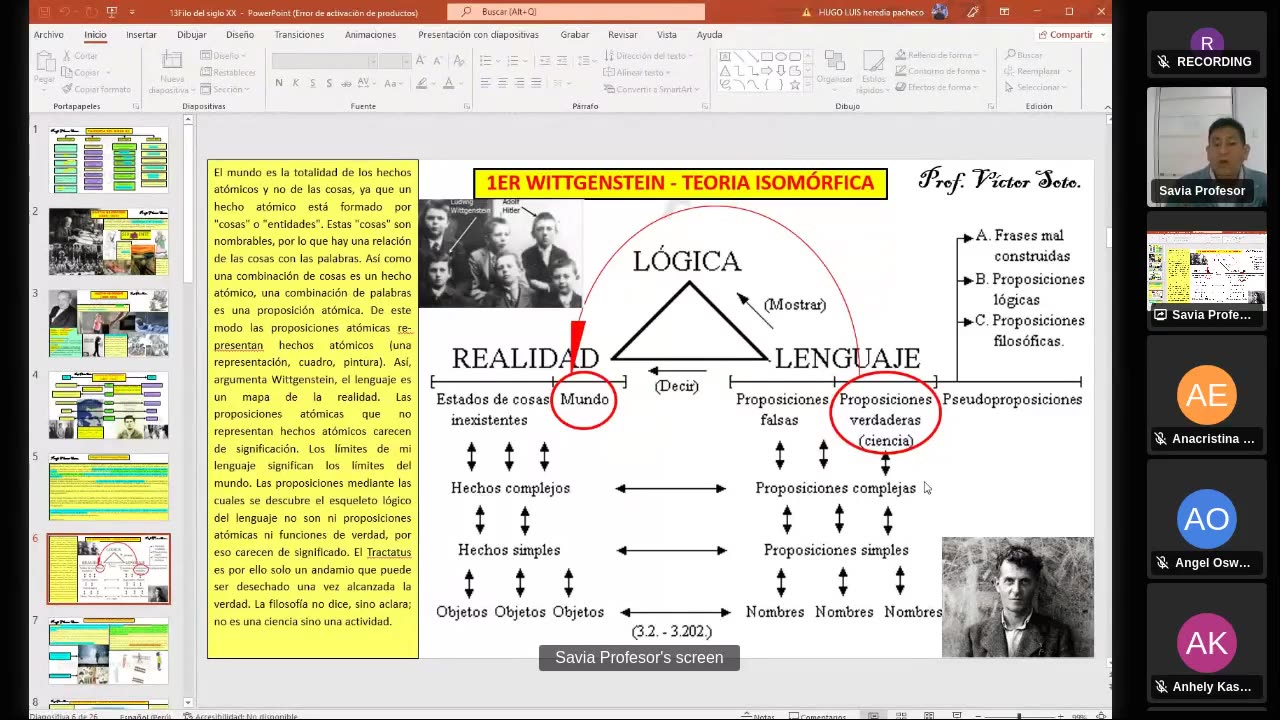The image size is (1280, 720).
Task: Decrease list indent level icon
Action: point(545,61)
